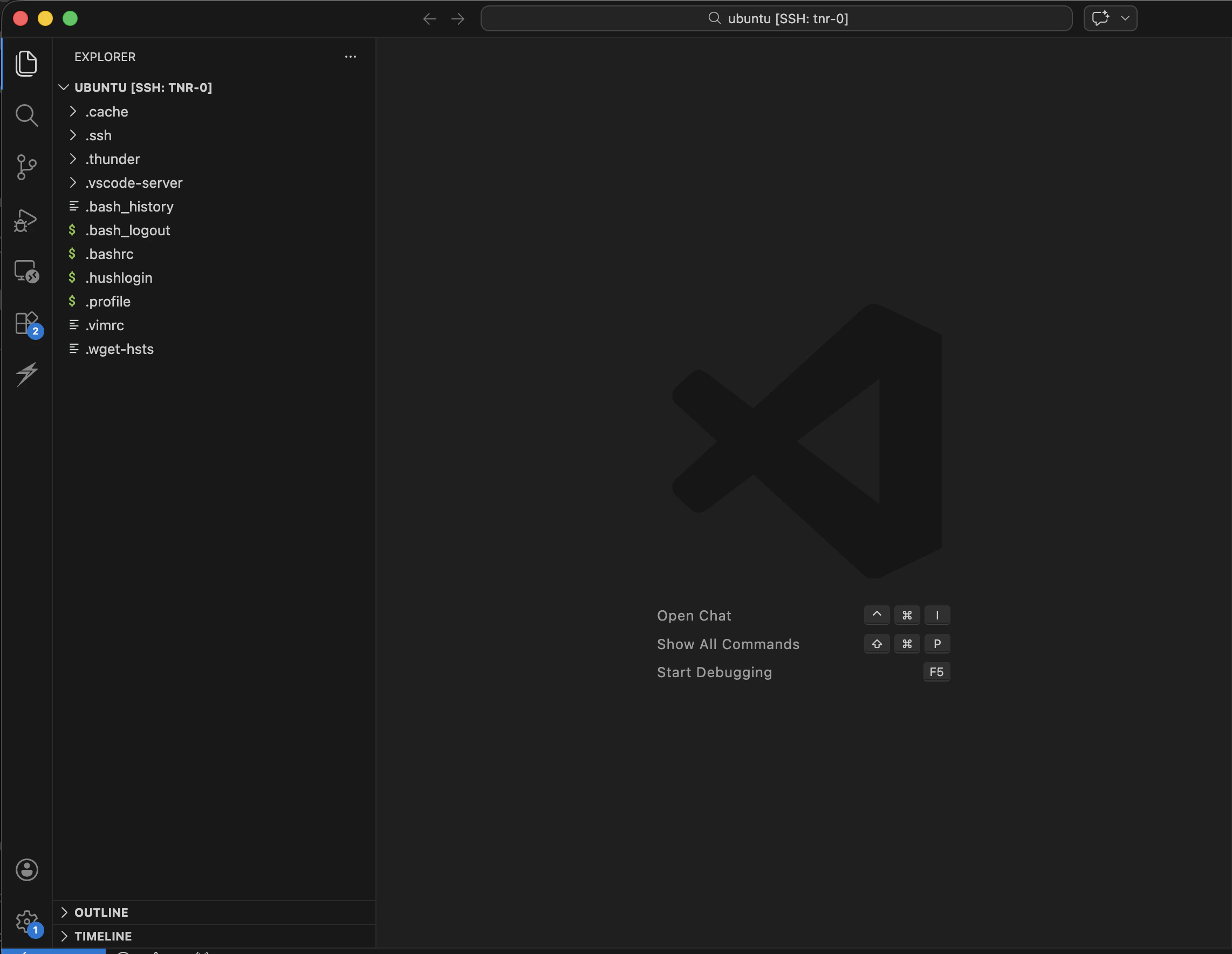Open the Accounts icon in the activity bar
This screenshot has width=1232, height=954.
click(x=26, y=869)
